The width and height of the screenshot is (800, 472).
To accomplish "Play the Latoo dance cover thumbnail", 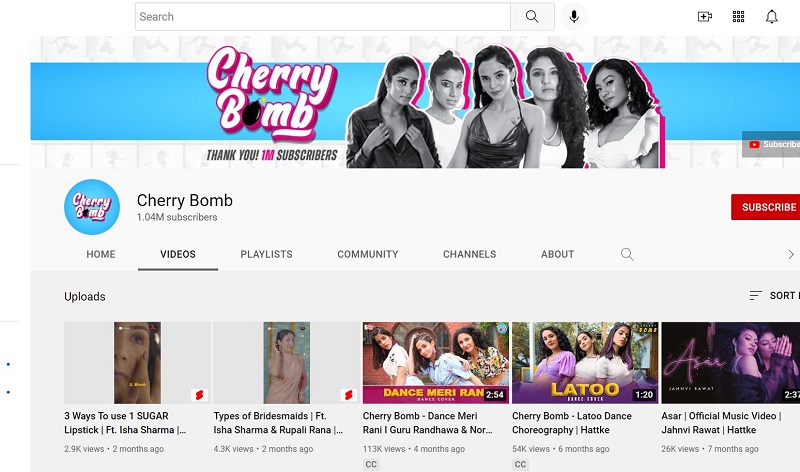I will (585, 362).
